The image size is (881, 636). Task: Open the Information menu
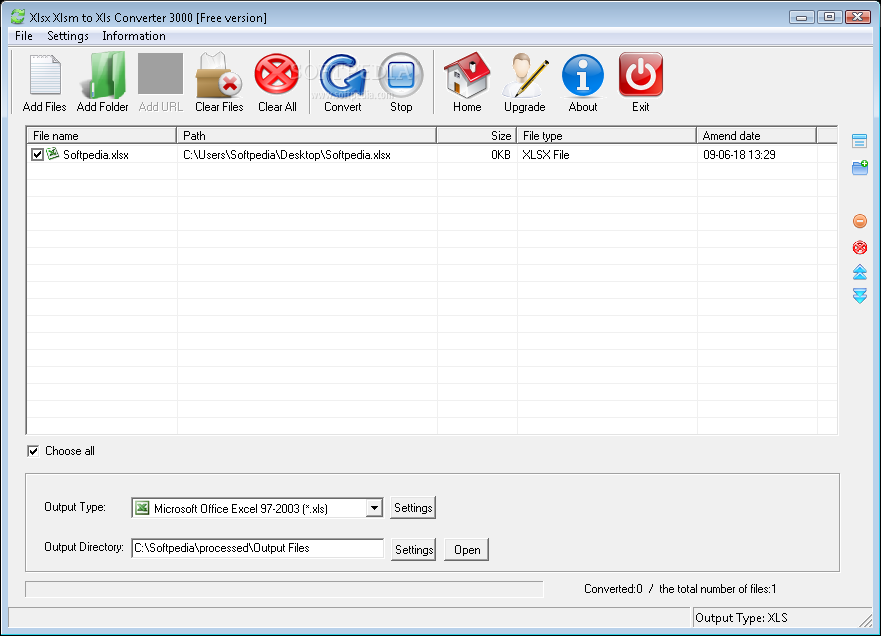134,36
